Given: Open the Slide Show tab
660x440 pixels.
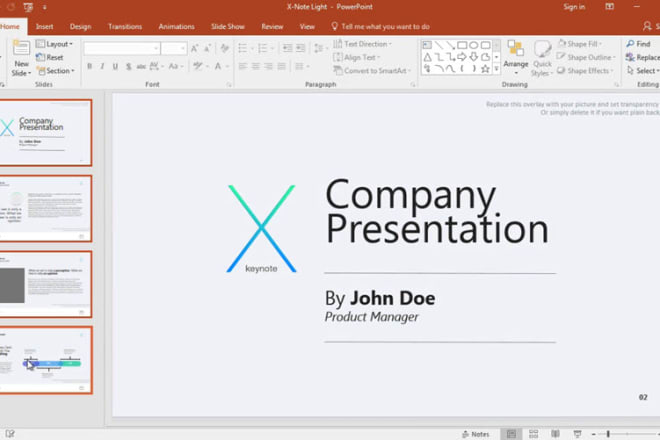Looking at the screenshot, I should (228, 27).
